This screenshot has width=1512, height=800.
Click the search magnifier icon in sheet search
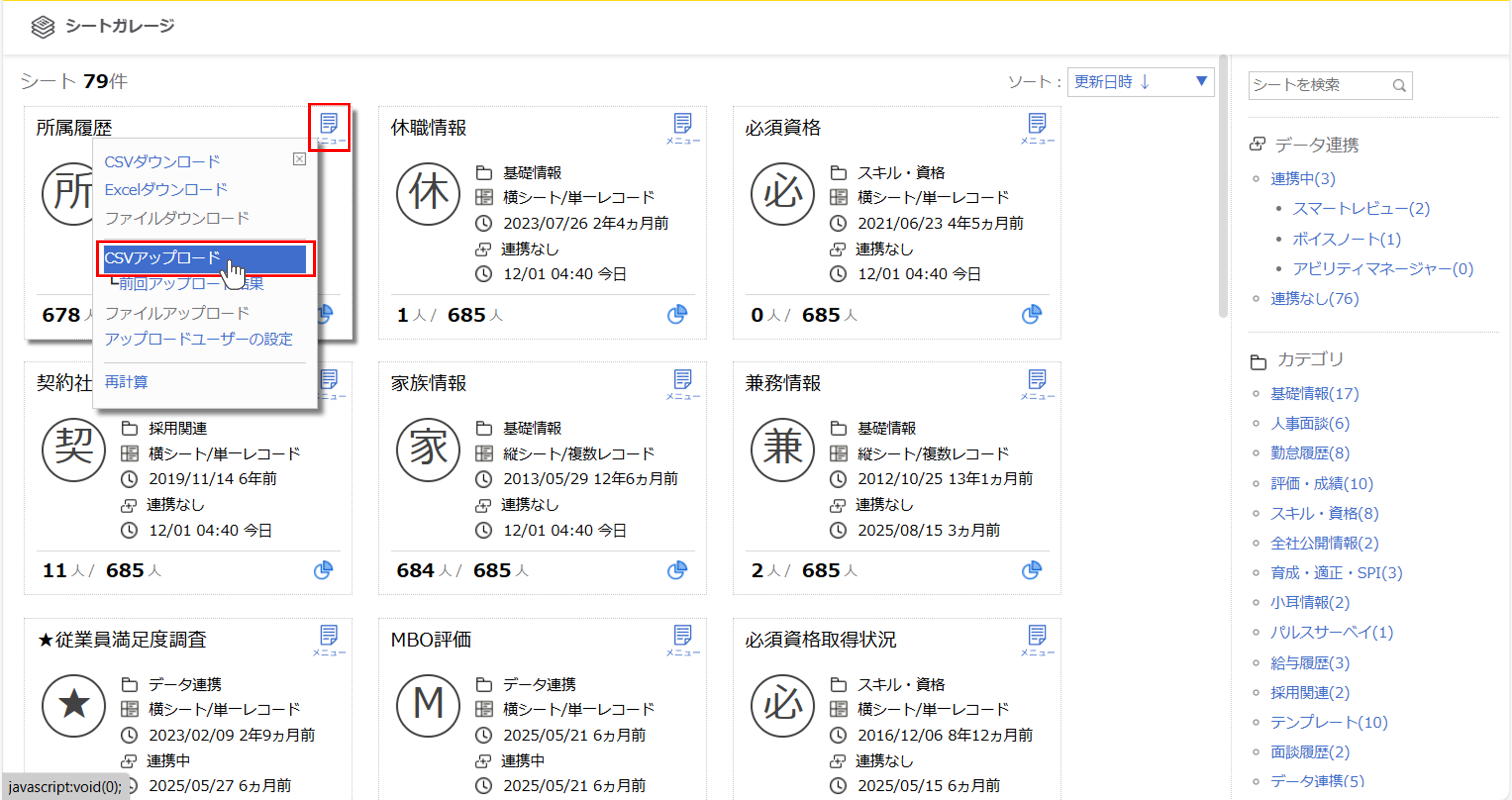pyautogui.click(x=1399, y=86)
